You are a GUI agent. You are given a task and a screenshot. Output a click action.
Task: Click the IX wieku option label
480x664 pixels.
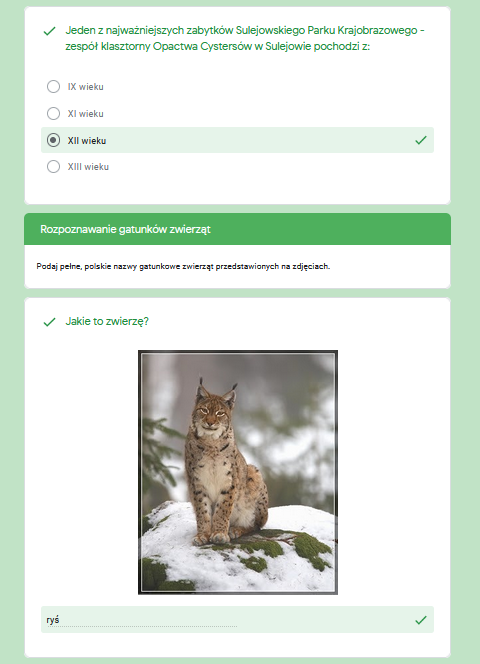coord(86,87)
